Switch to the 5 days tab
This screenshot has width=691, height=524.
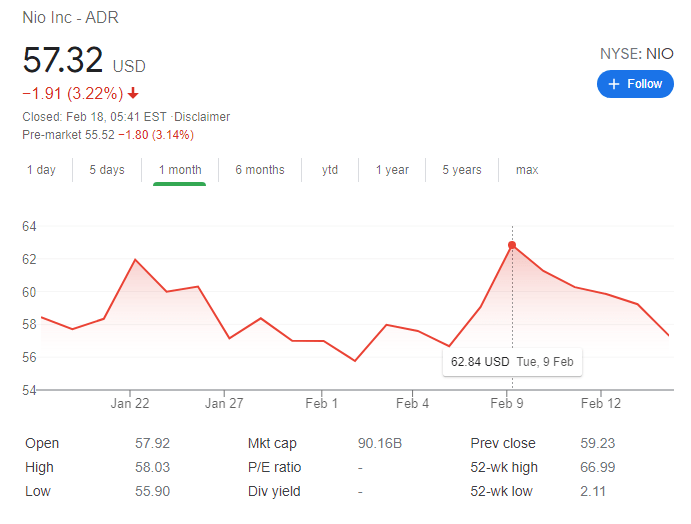[x=107, y=170]
